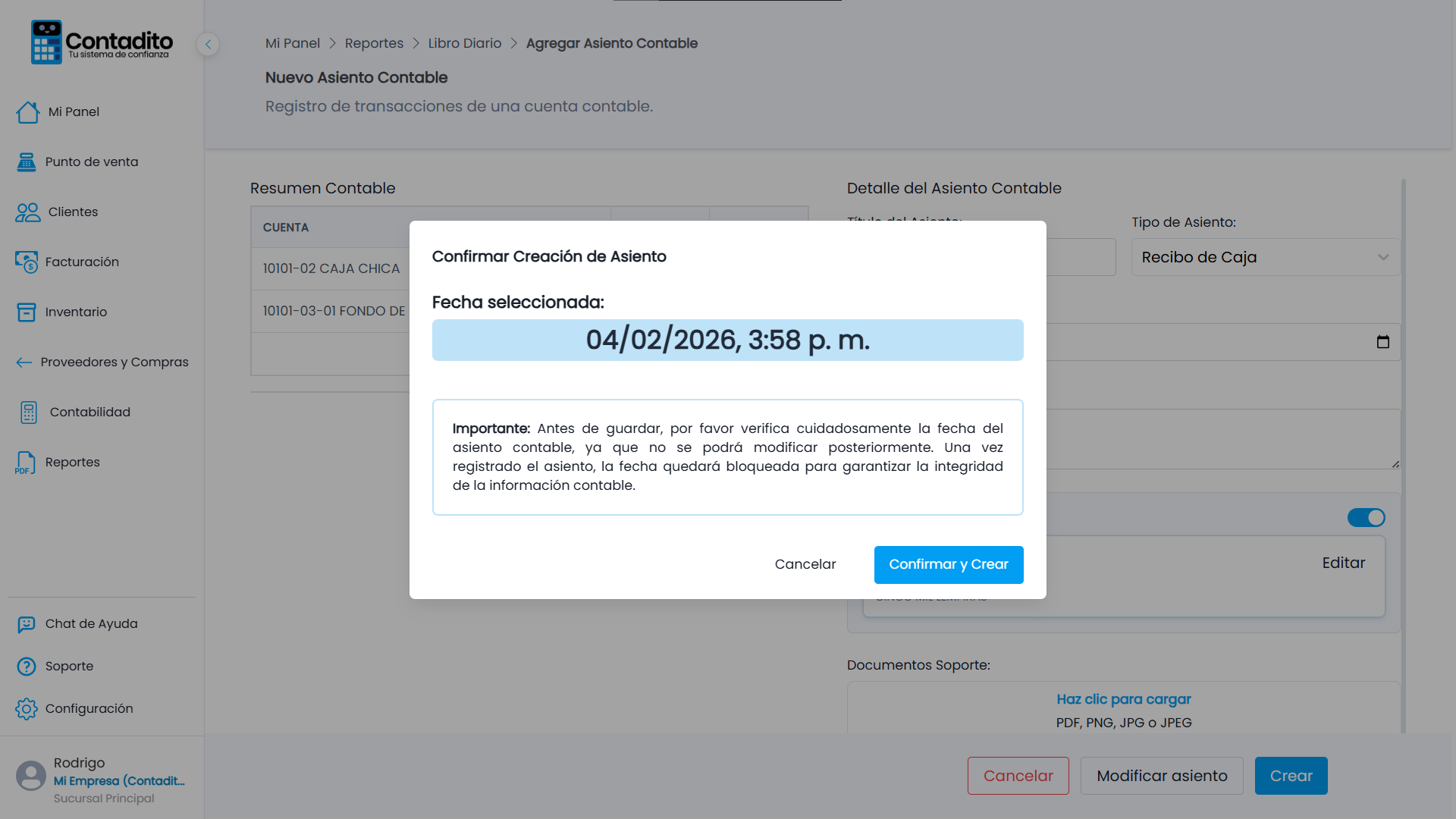Click the Contadito calculator logo icon

[46, 42]
